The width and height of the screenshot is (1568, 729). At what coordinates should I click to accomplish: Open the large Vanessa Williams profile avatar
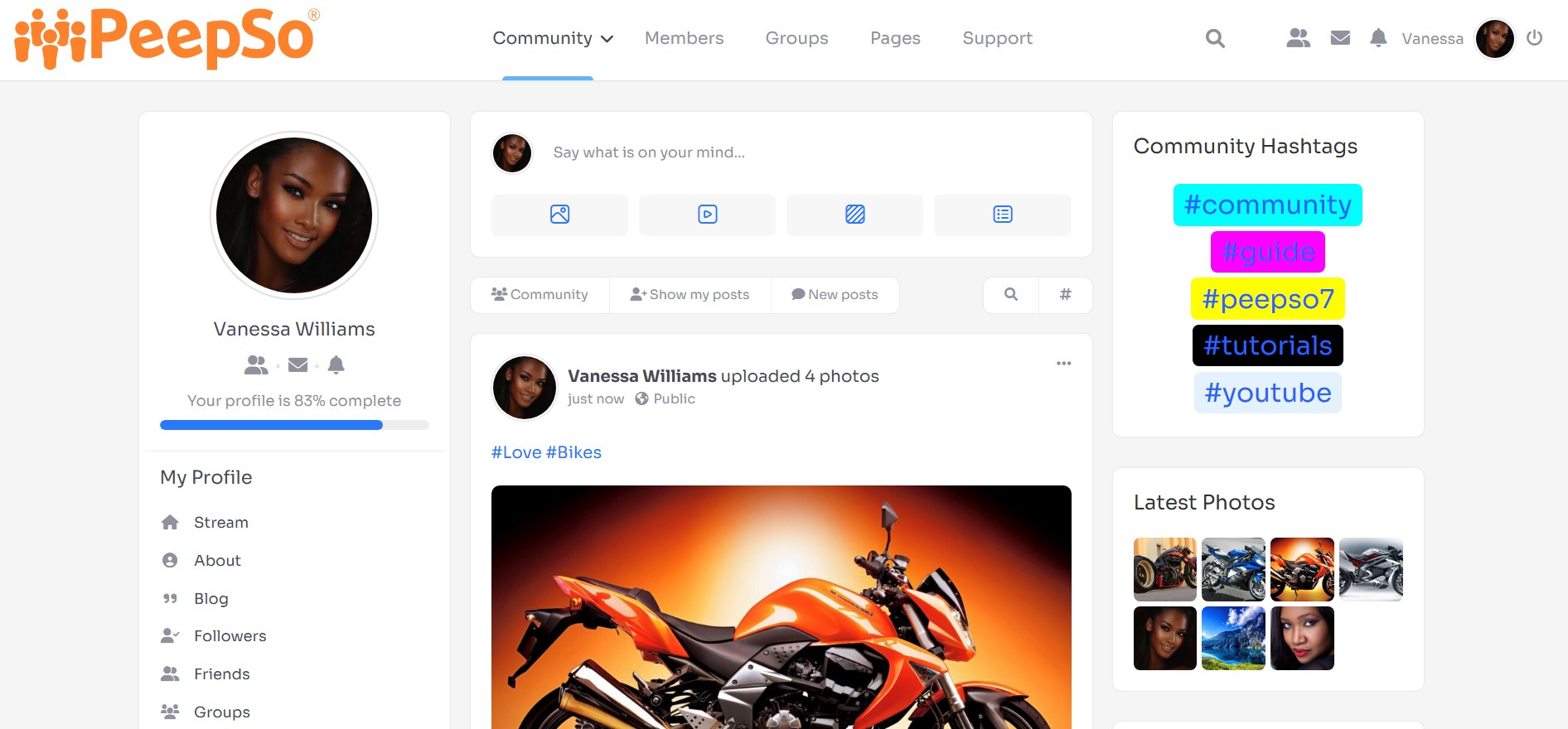(x=294, y=215)
